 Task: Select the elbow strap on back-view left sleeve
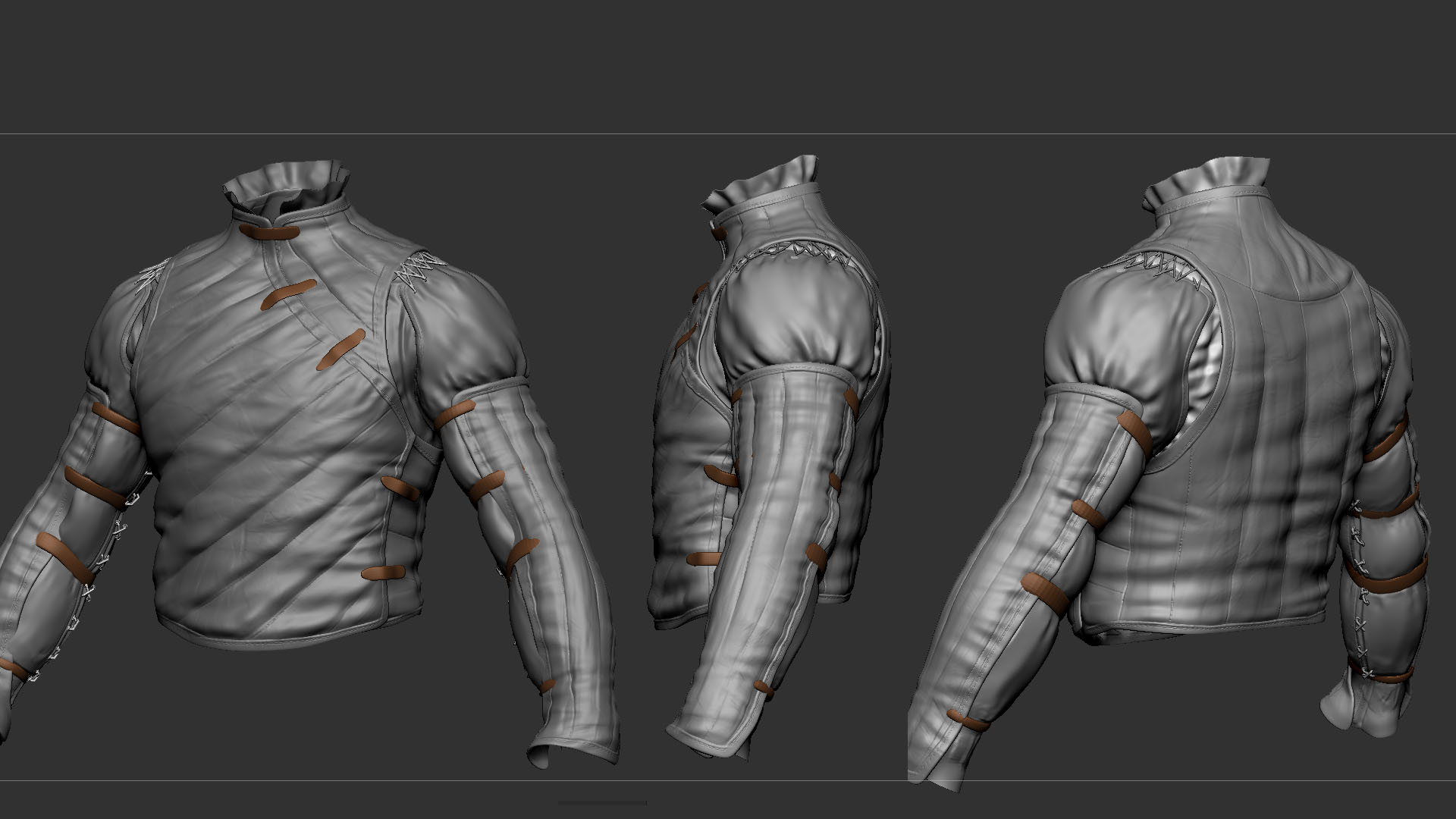tap(1043, 591)
